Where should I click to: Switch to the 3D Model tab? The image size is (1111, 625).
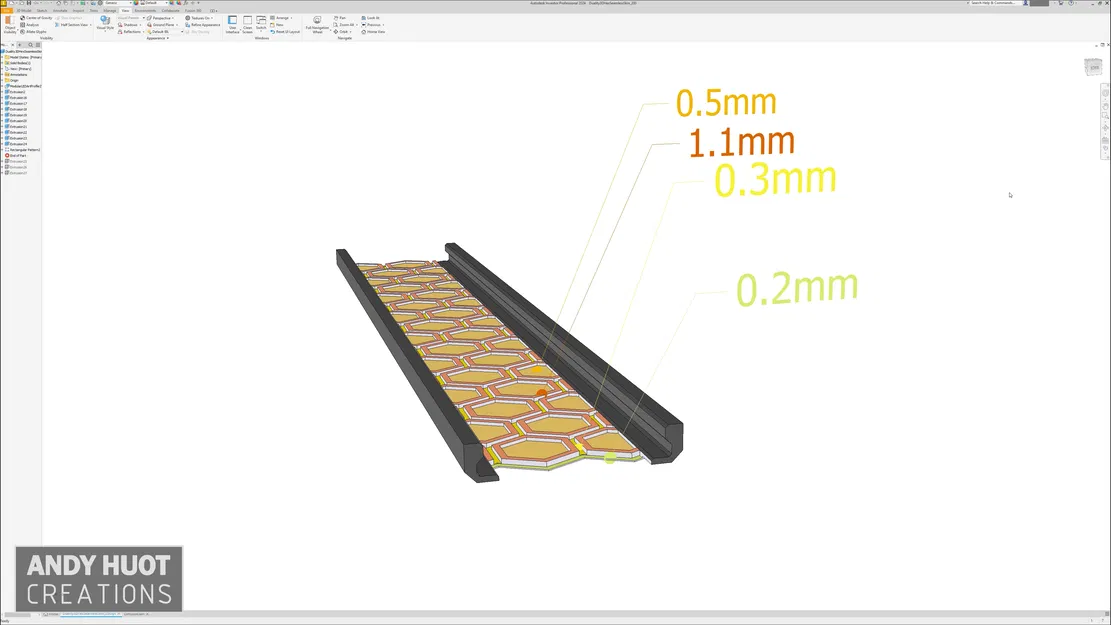pos(24,11)
